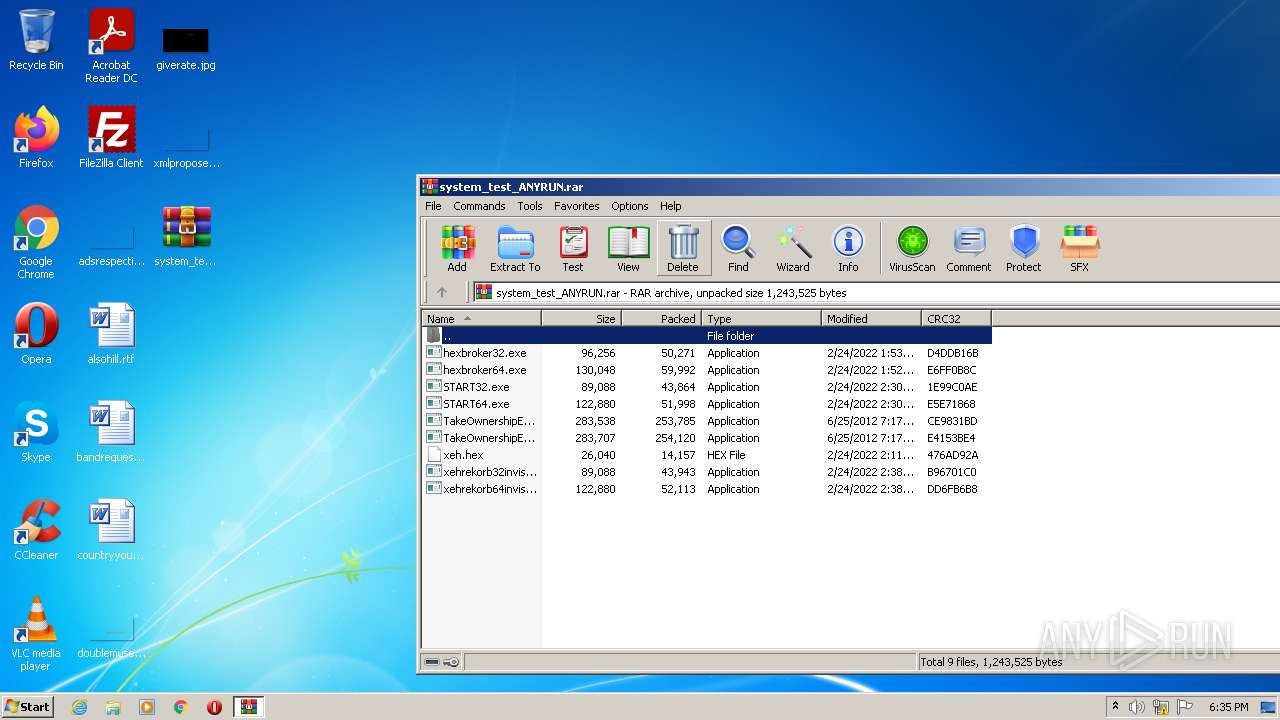Sort by the Packed column header
Viewport: 1280px width, 720px height.
tap(661, 318)
